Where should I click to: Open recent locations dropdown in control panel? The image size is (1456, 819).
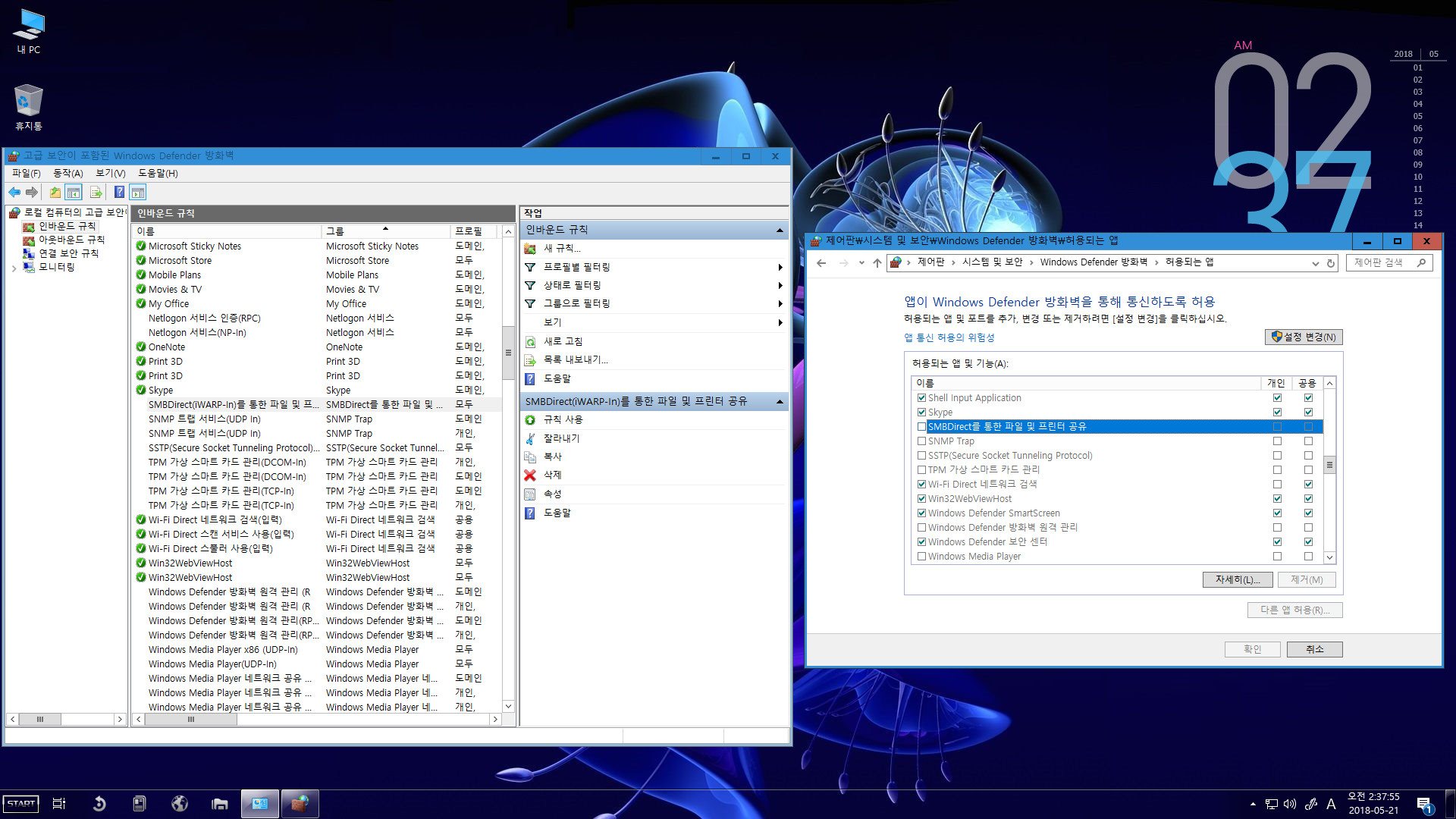(x=861, y=263)
